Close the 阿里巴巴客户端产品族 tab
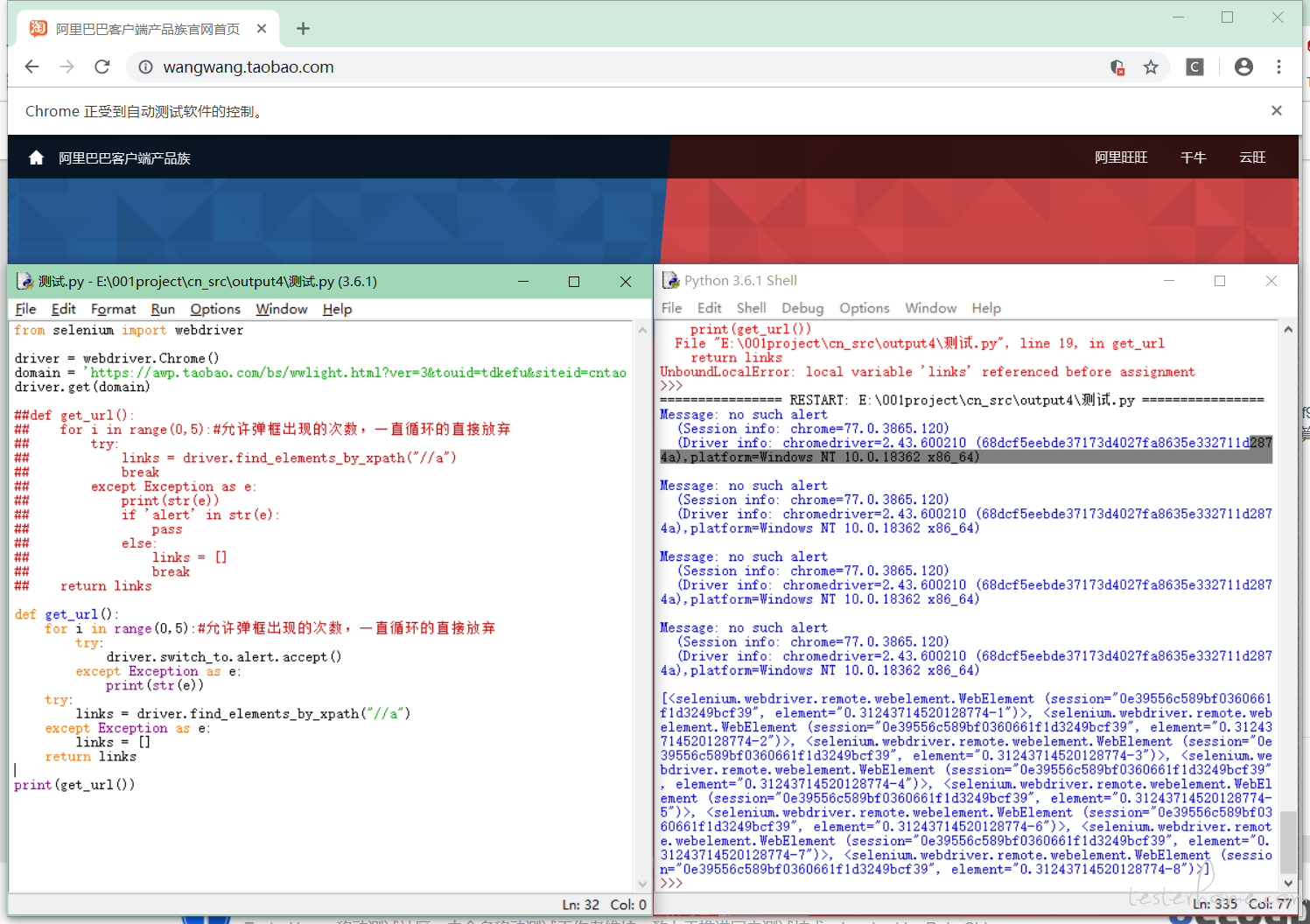 point(262,29)
